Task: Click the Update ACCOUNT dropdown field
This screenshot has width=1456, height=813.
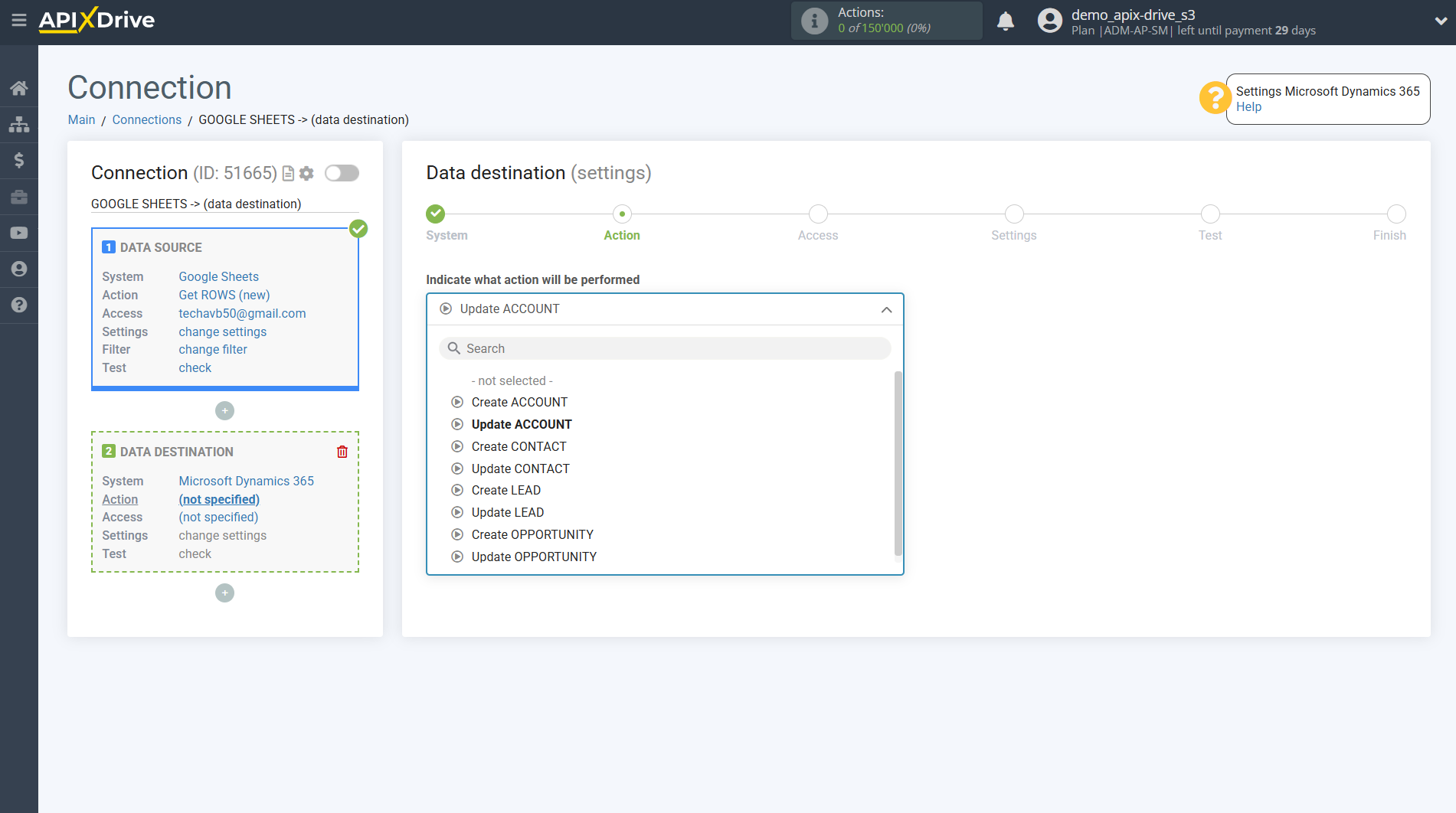Action: (x=665, y=309)
